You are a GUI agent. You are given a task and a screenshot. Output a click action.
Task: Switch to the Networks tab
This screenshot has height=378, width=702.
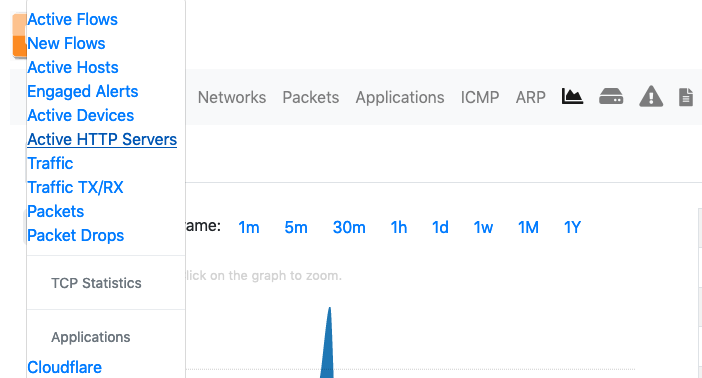tap(232, 97)
